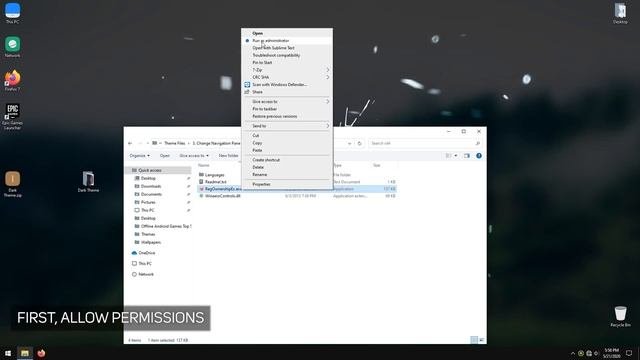640x360 pixels.
Task: Click the Windows Start button
Action: click(8, 353)
